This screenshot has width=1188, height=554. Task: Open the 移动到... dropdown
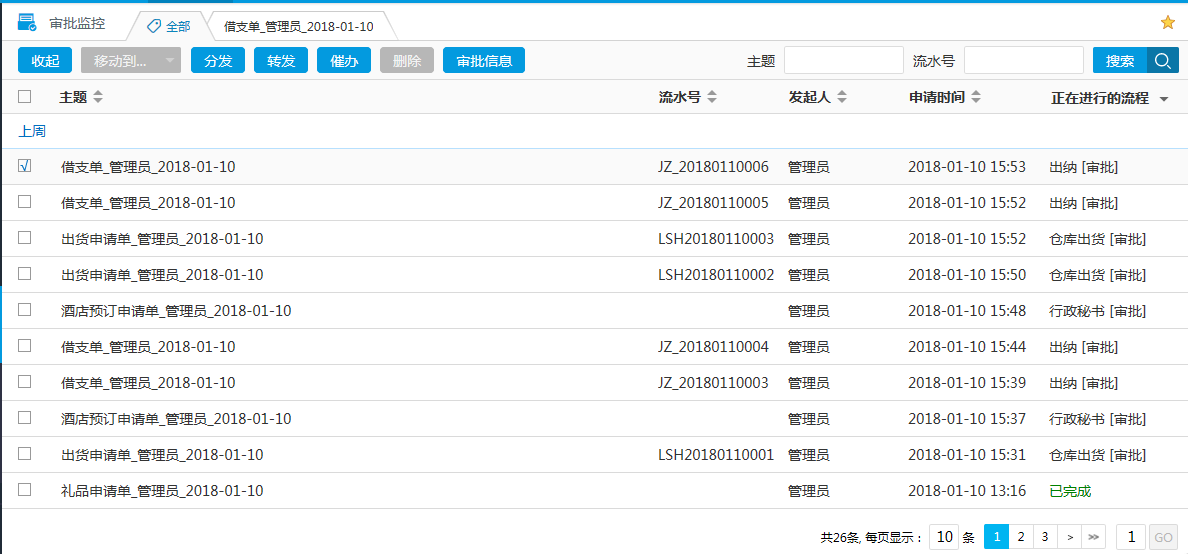131,61
